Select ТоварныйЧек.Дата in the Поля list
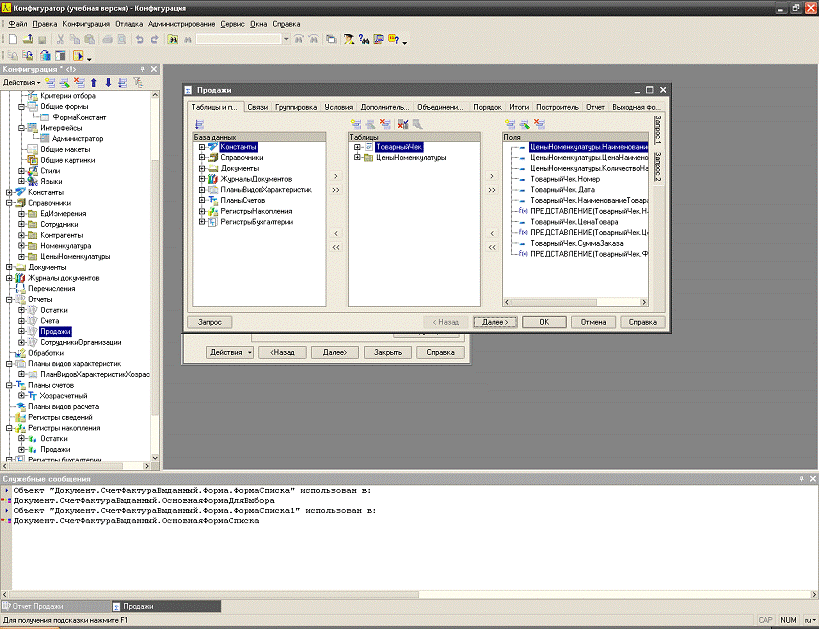 562,189
